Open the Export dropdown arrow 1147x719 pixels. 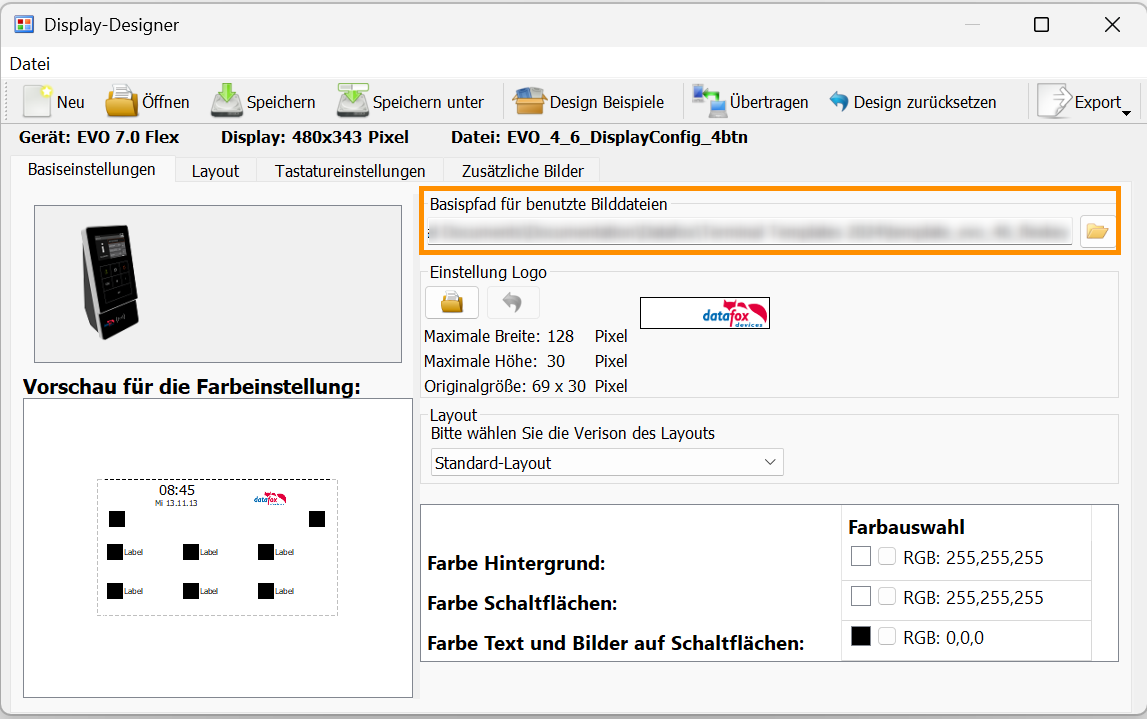pos(1126,113)
